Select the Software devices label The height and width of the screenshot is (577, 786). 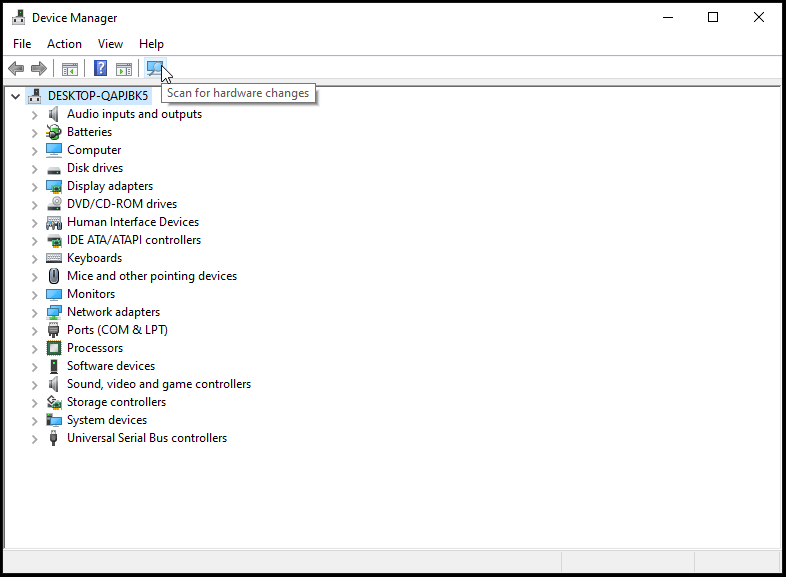111,366
